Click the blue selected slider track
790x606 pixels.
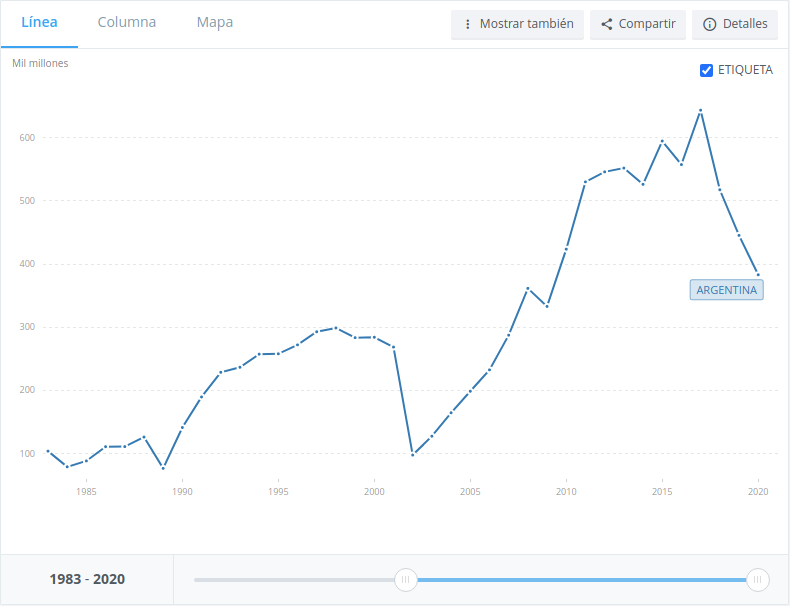(x=580, y=579)
